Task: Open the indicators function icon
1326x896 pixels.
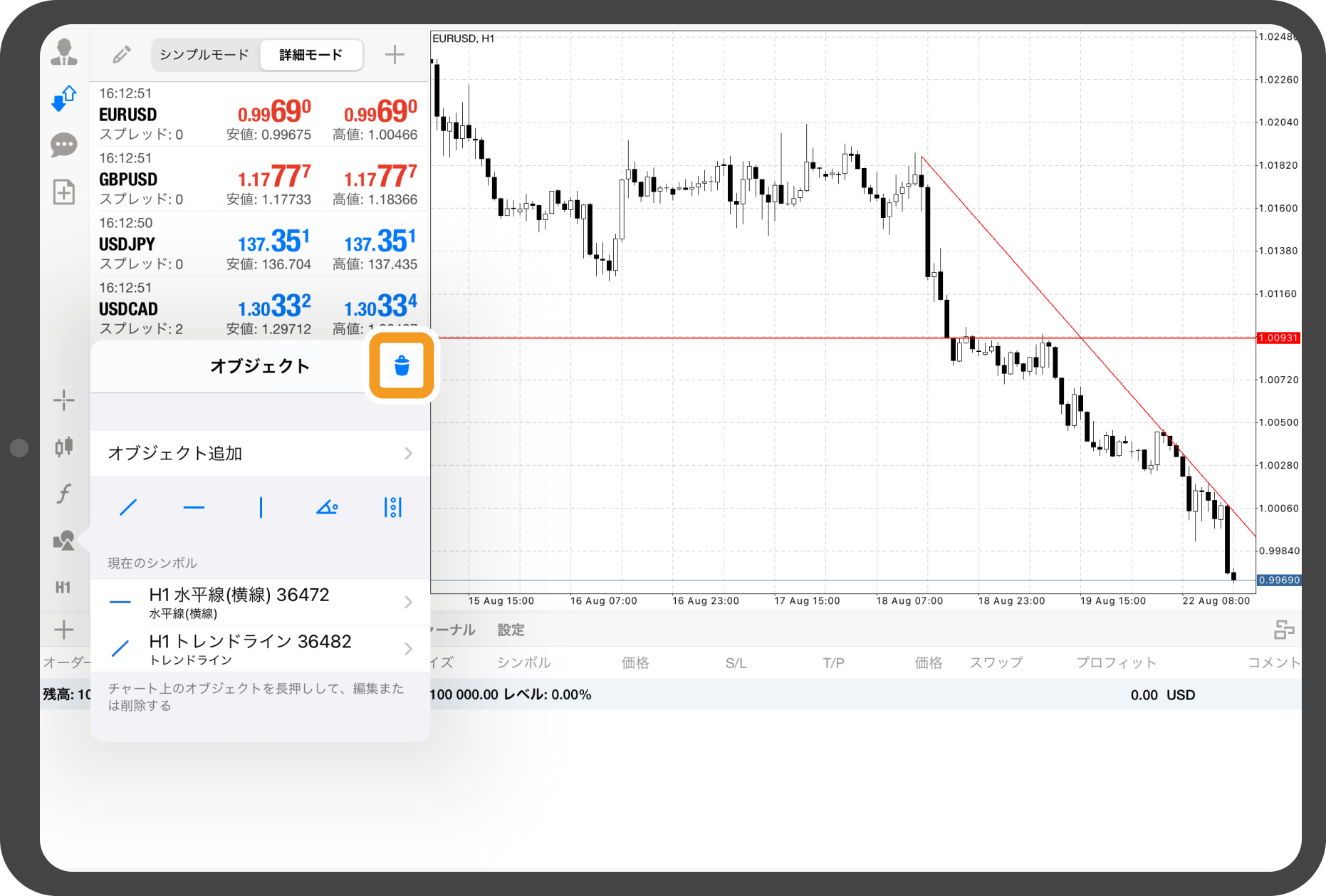Action: click(x=64, y=493)
